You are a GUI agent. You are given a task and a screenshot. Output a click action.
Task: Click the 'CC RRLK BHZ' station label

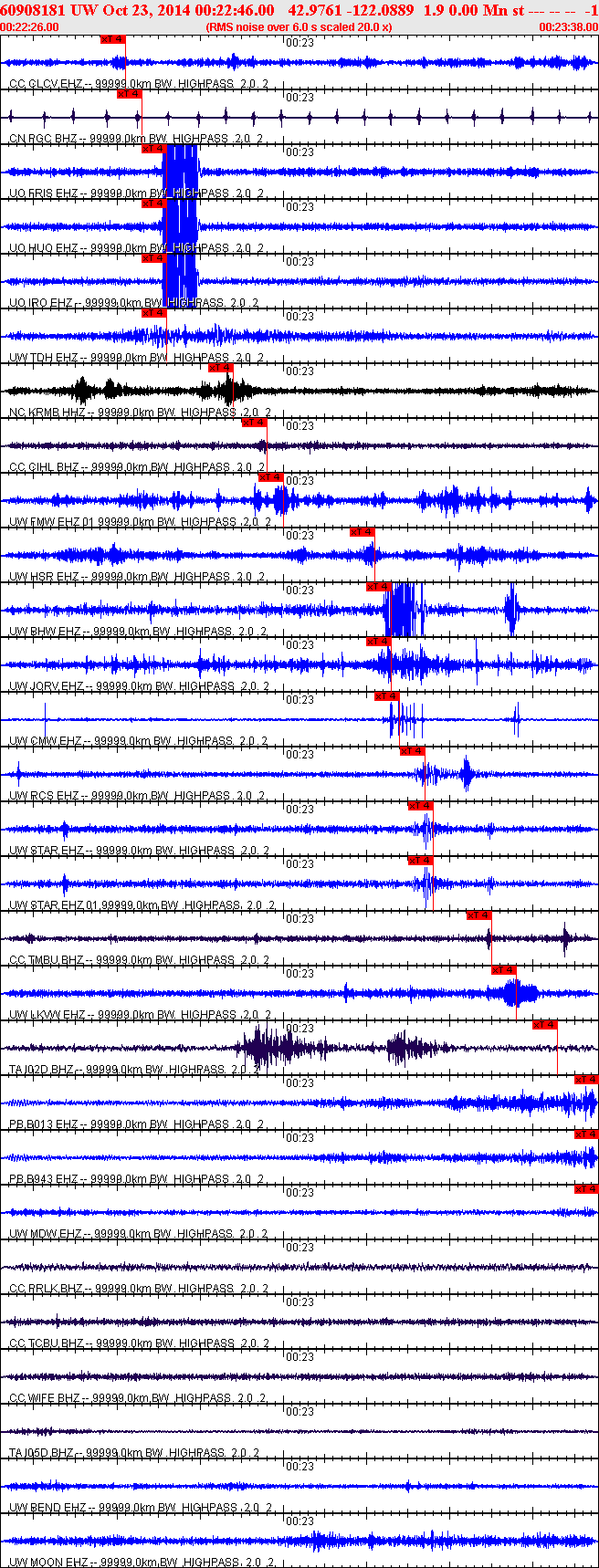coord(46,1289)
